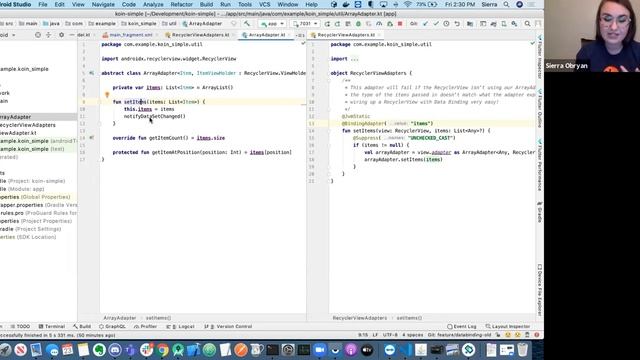
Task: Open the Version Control tool window
Action: click(x=229, y=327)
